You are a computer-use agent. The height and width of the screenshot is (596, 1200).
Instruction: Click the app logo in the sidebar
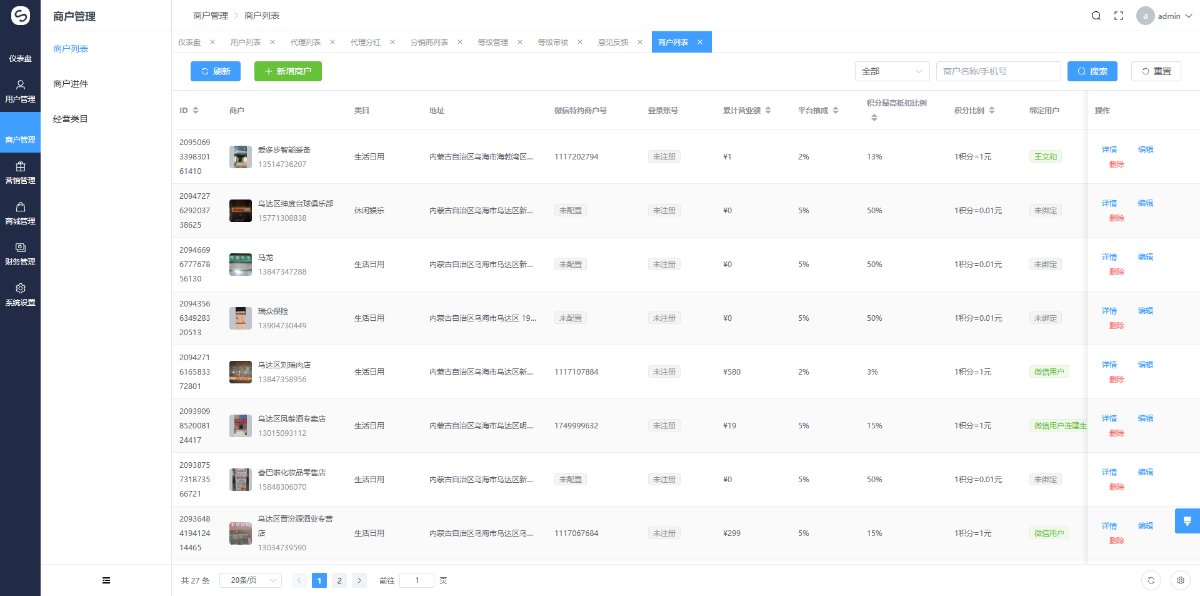tap(20, 16)
